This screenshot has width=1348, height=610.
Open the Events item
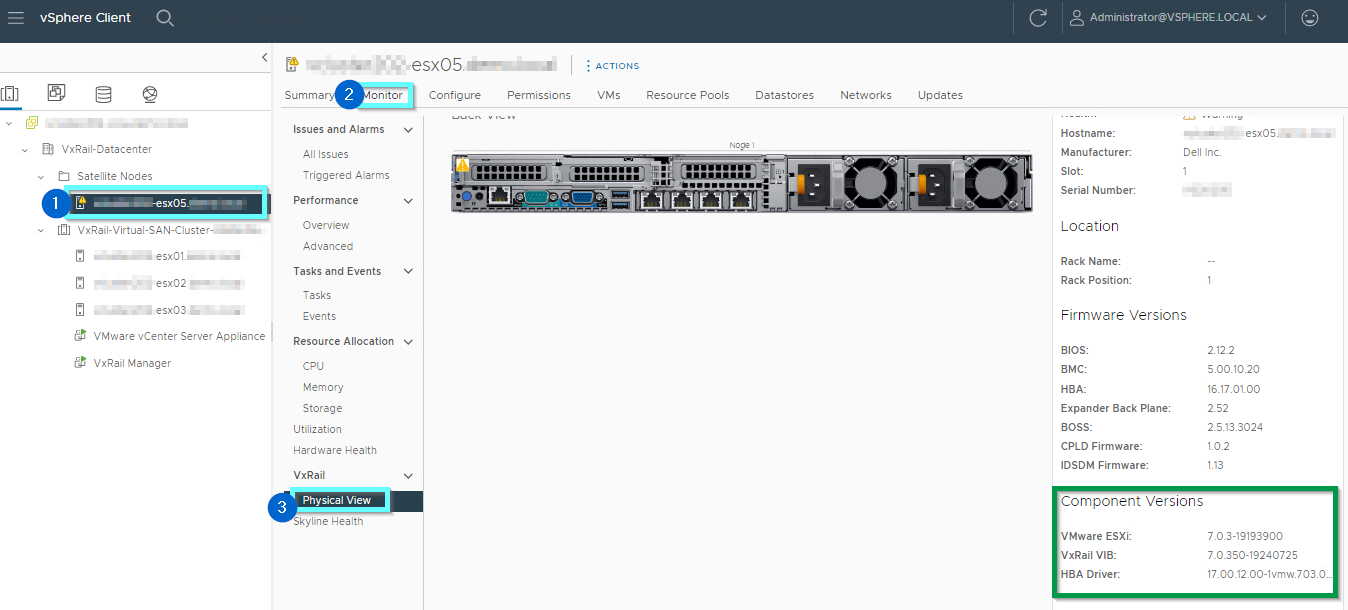click(x=319, y=316)
